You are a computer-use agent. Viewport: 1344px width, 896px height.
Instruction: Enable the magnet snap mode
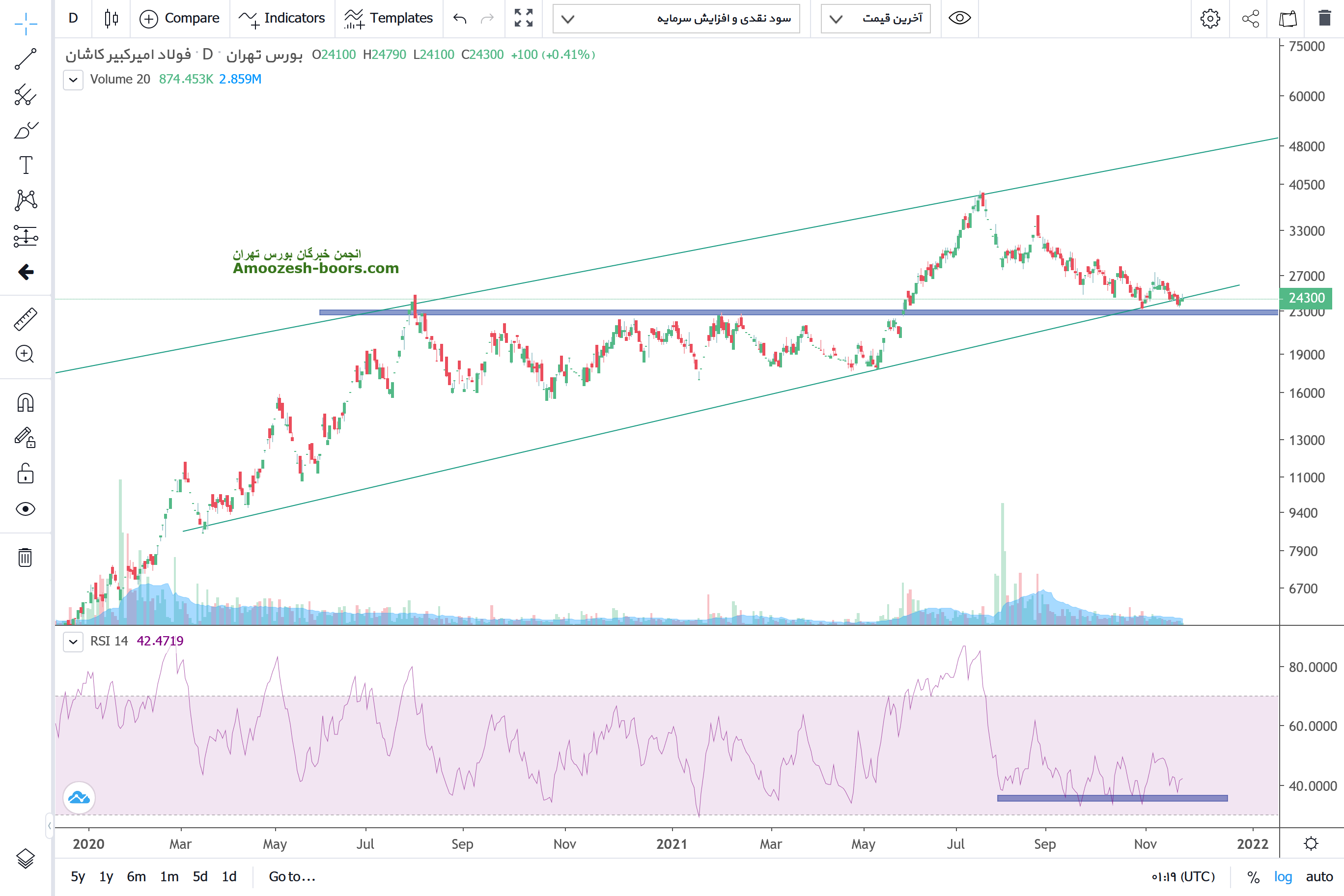click(25, 403)
